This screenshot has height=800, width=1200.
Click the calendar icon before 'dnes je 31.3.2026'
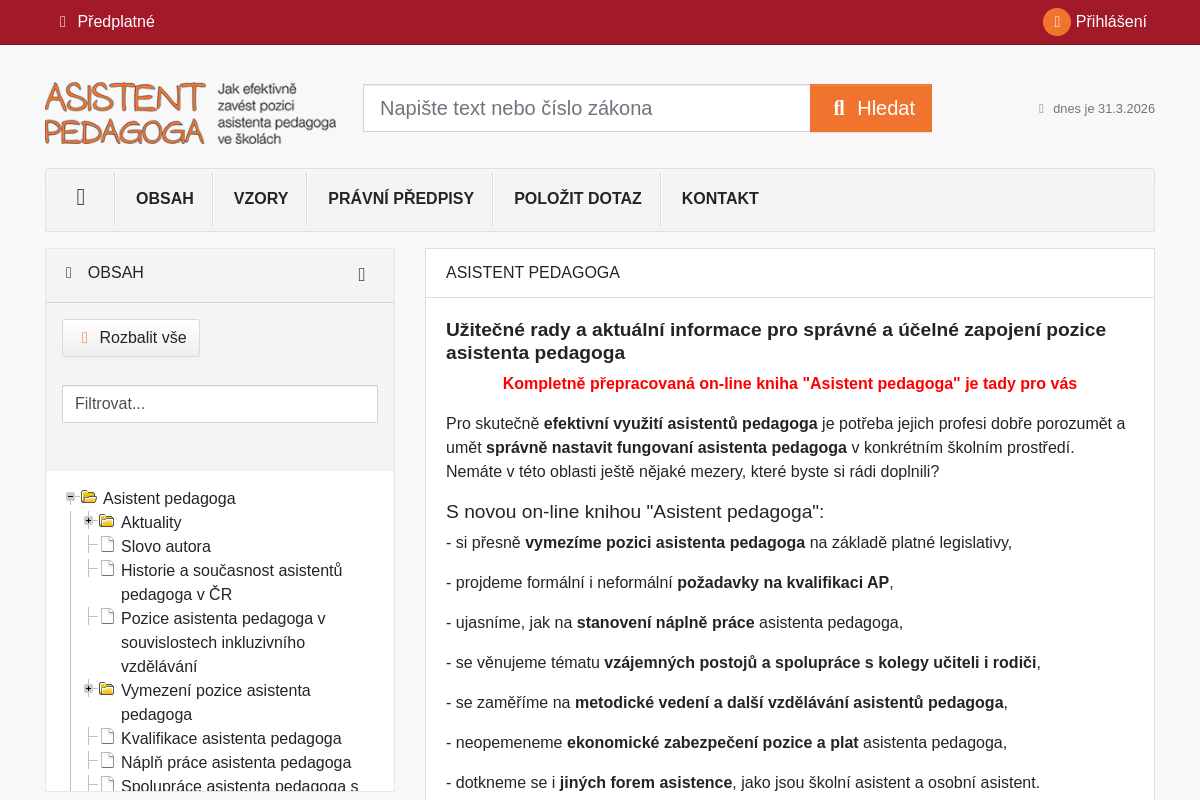click(x=1040, y=108)
